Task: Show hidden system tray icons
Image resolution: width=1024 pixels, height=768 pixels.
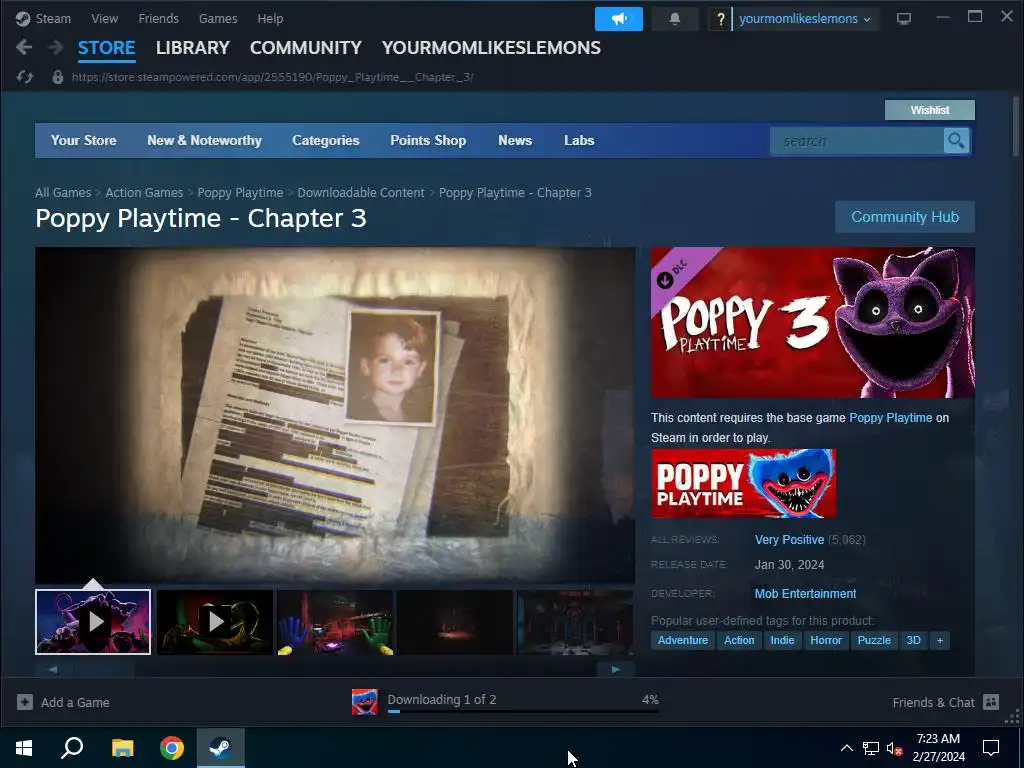Action: [x=846, y=748]
